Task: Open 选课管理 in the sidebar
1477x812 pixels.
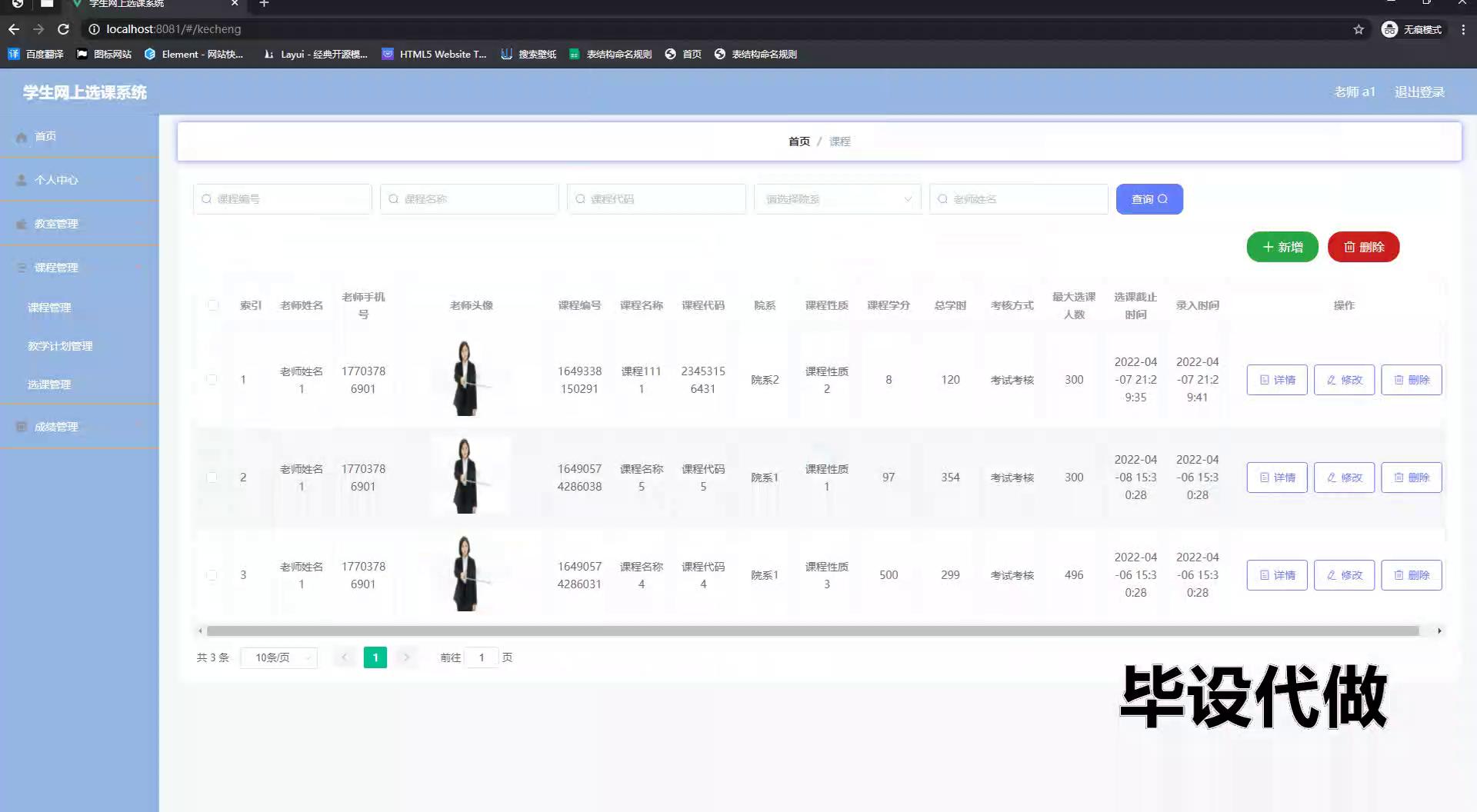Action: coord(49,384)
